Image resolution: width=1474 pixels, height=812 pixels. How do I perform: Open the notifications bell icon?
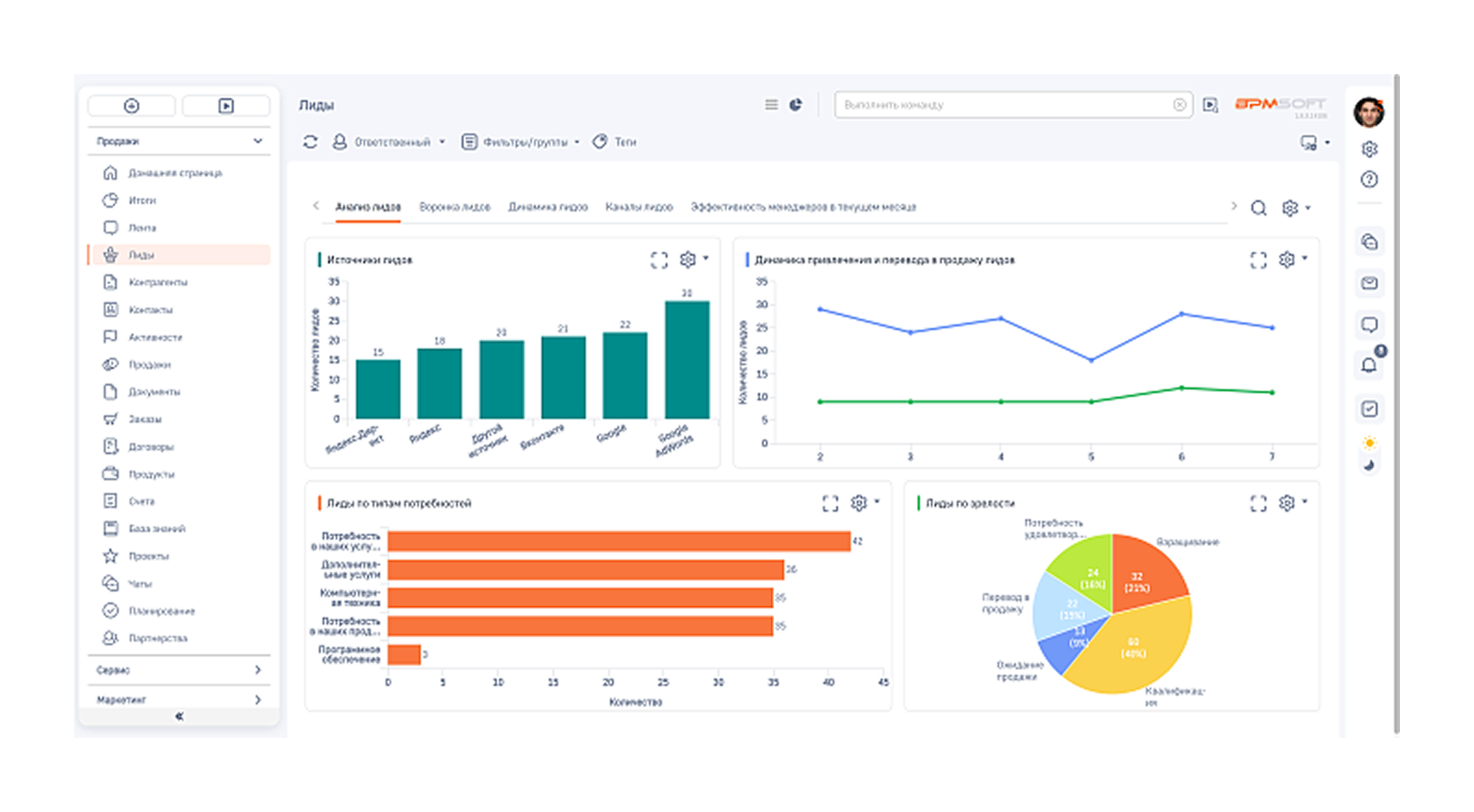point(1369,364)
